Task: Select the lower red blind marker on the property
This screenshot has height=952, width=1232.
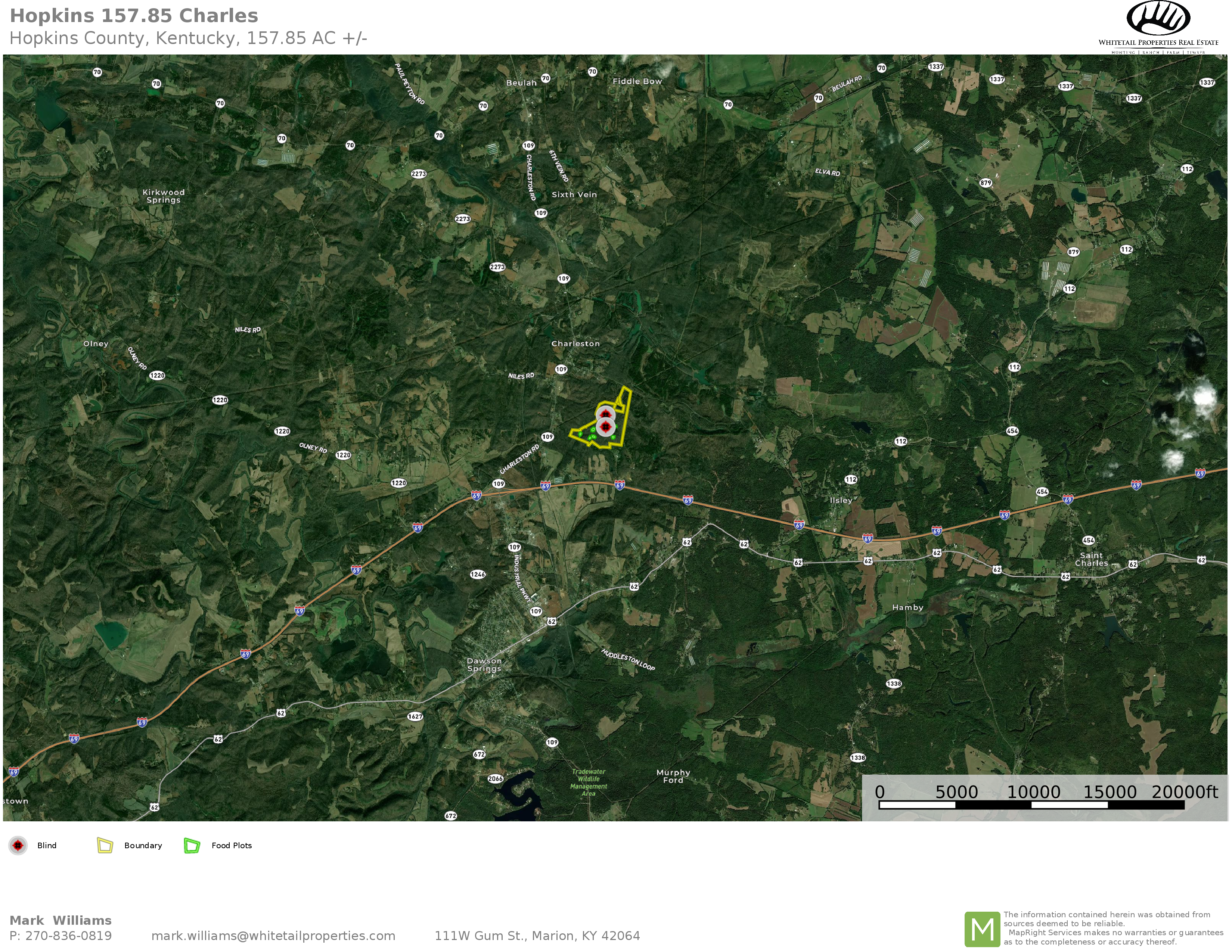Action: pos(606,427)
